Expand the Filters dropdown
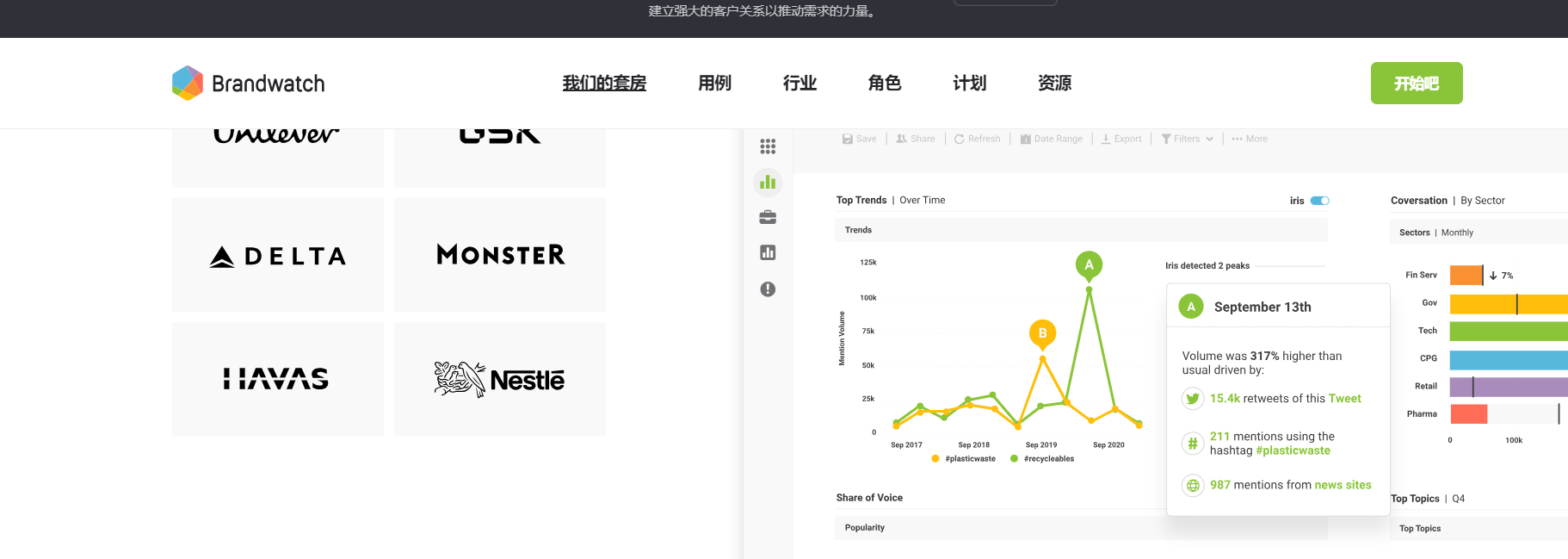Viewport: 1568px width, 559px height. click(x=1188, y=139)
